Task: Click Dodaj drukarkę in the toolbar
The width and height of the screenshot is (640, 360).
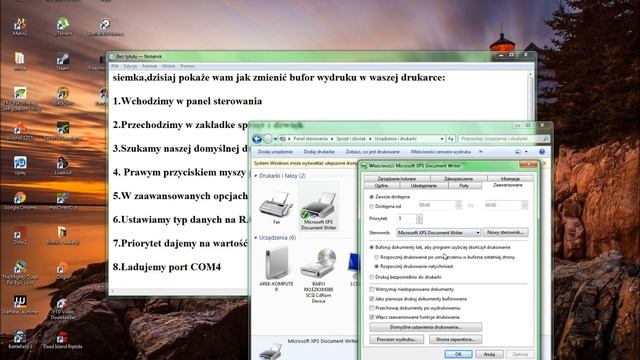Action: point(319,151)
